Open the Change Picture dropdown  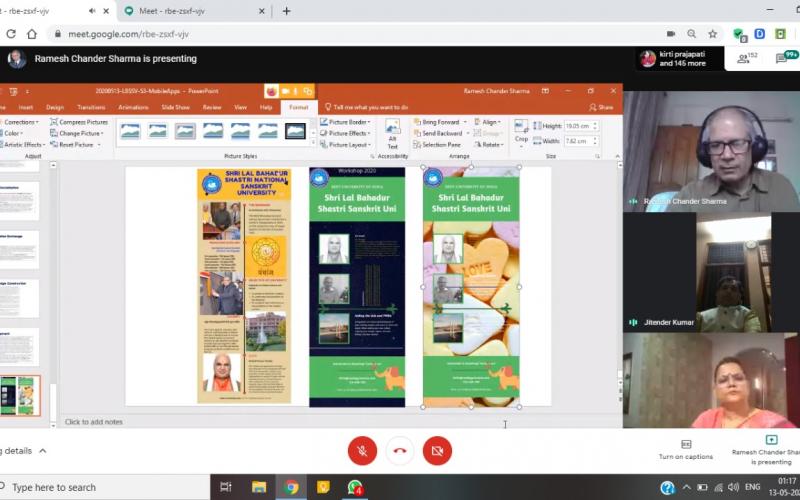click(77, 134)
